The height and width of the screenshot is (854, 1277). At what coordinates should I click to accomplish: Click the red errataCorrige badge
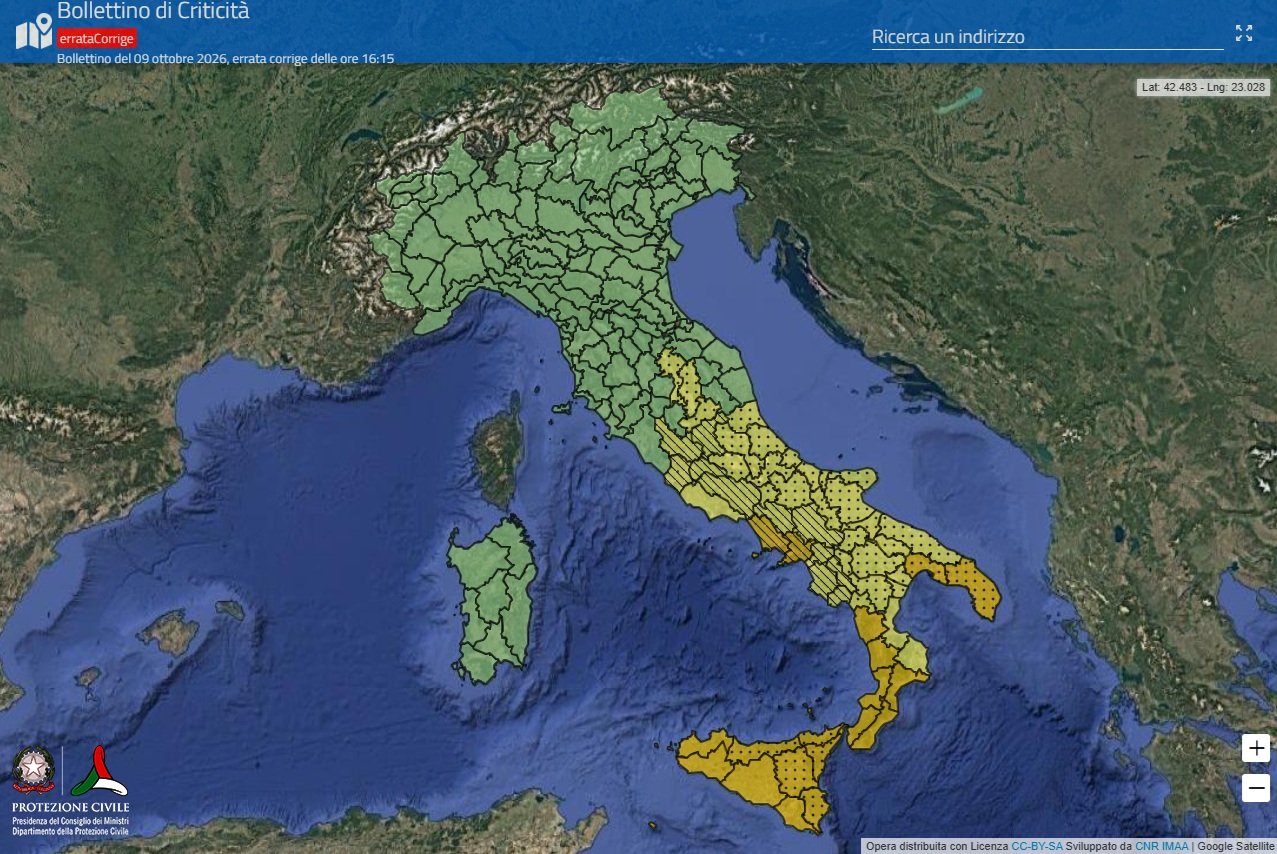[x=96, y=38]
